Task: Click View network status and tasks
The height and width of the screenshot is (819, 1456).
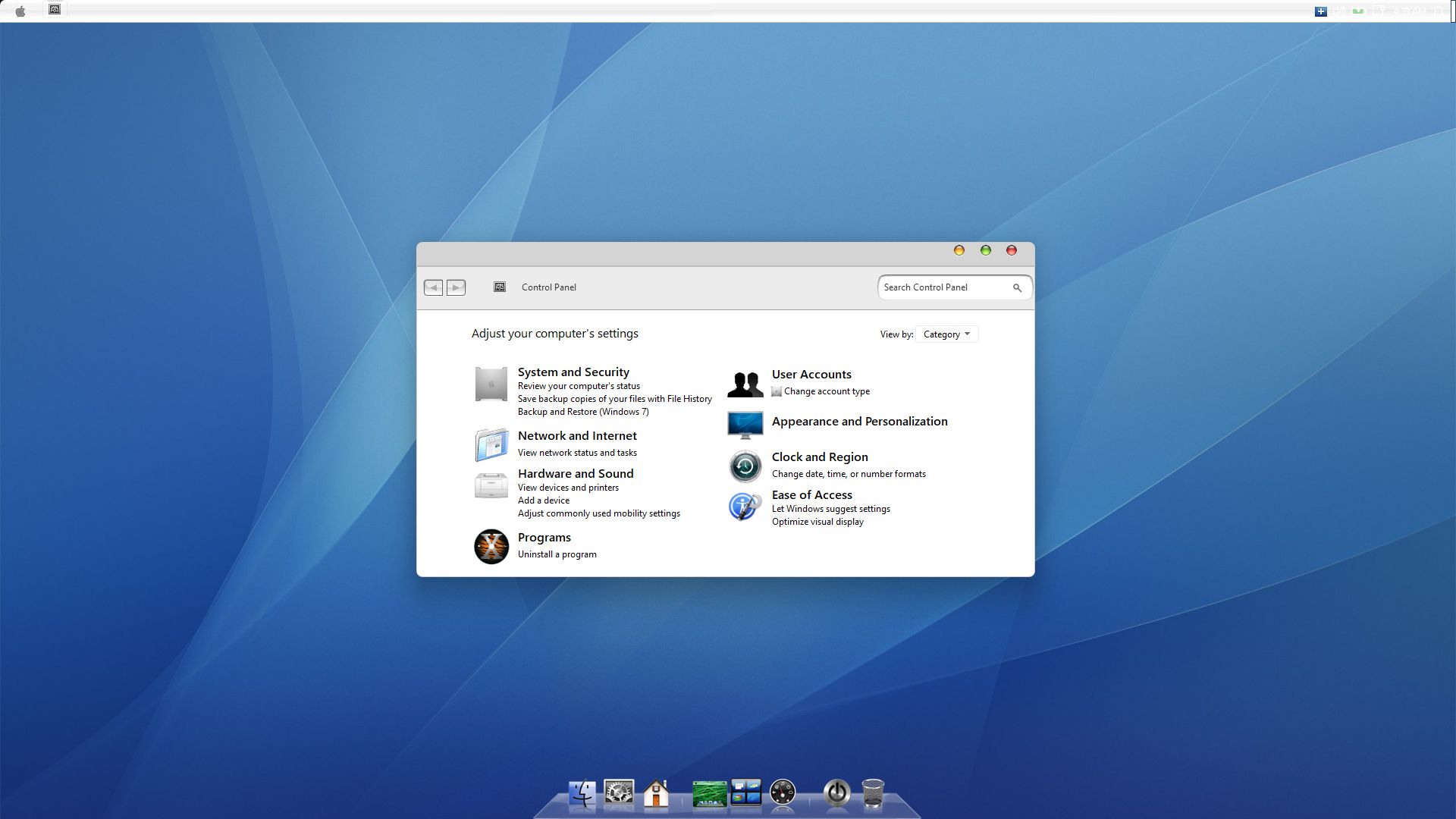Action: (577, 453)
